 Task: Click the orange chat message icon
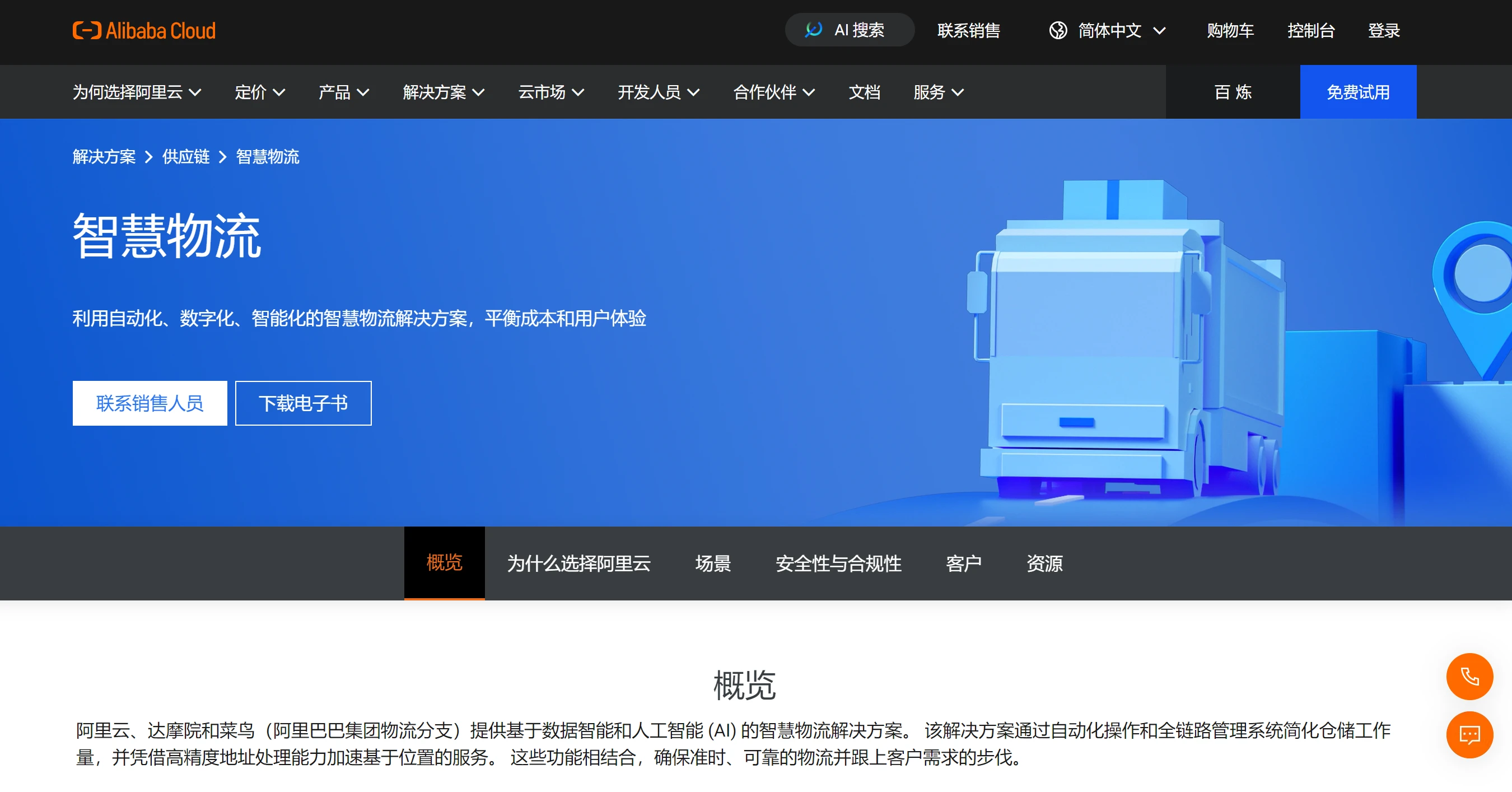[x=1469, y=734]
